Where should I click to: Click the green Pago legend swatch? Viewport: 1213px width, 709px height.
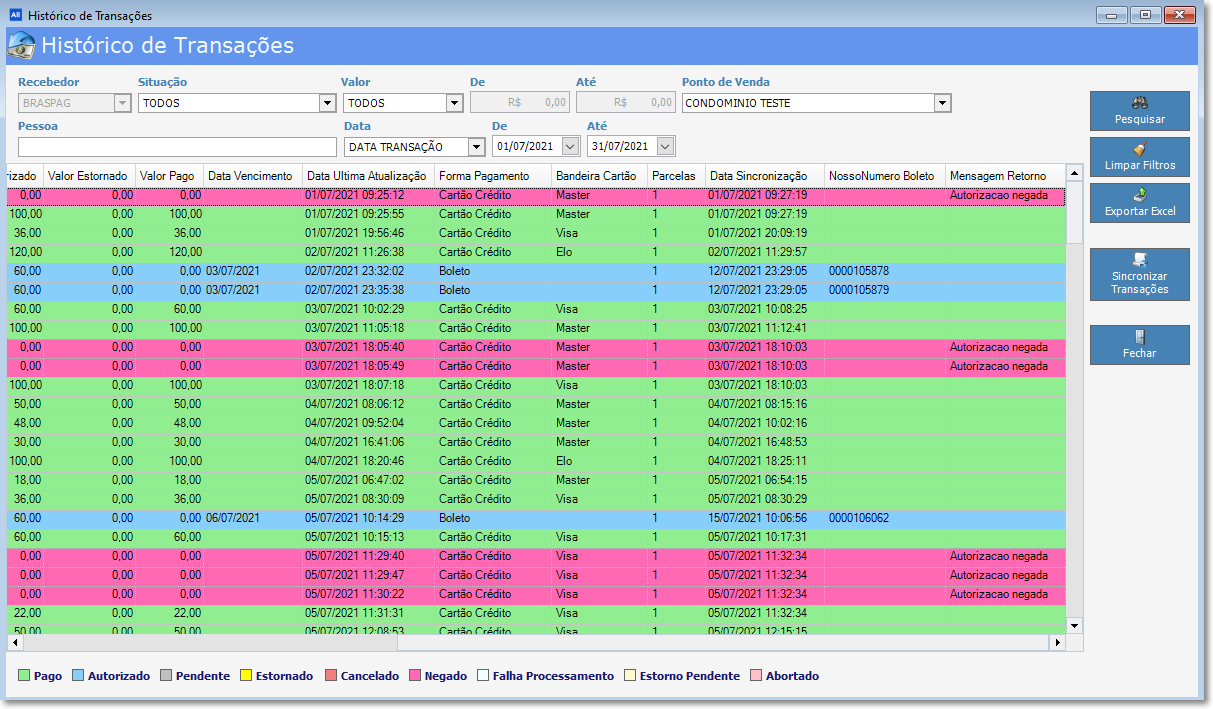(24, 676)
